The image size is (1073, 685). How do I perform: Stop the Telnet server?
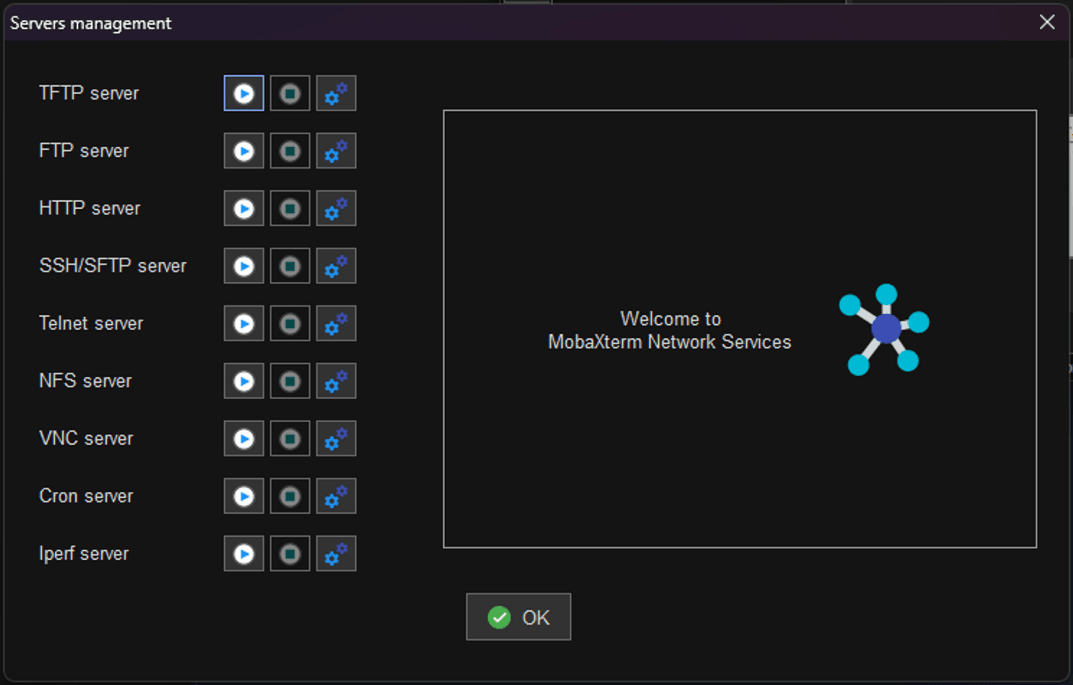click(x=290, y=324)
